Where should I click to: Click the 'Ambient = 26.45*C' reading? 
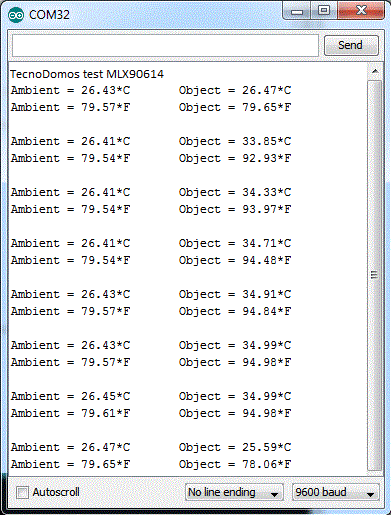70,396
